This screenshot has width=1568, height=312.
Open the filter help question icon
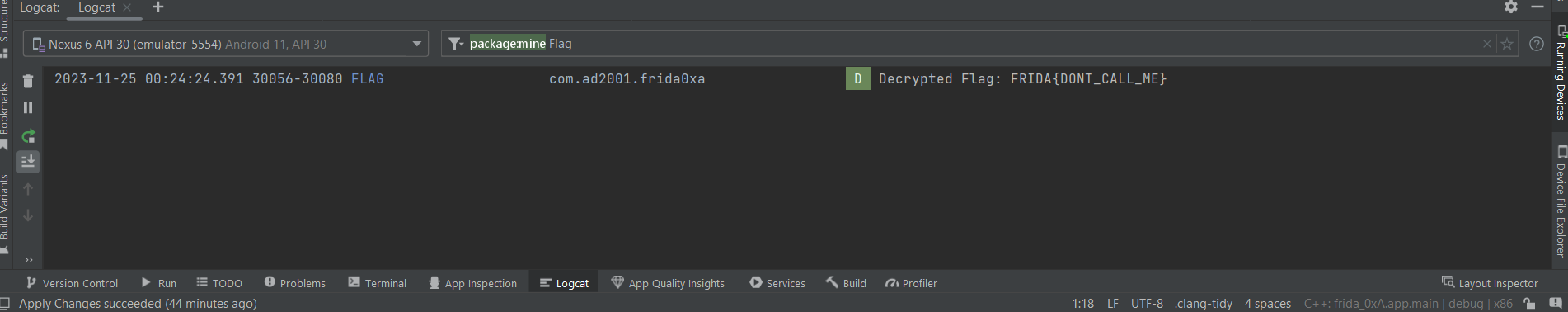pos(1537,44)
